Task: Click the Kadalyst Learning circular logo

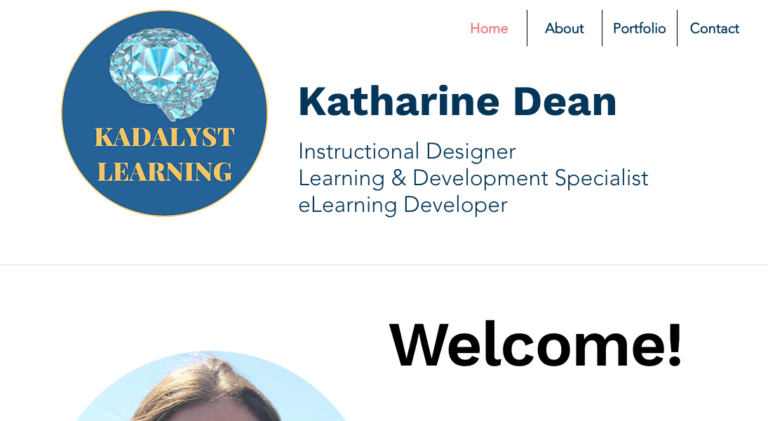Action: click(165, 113)
